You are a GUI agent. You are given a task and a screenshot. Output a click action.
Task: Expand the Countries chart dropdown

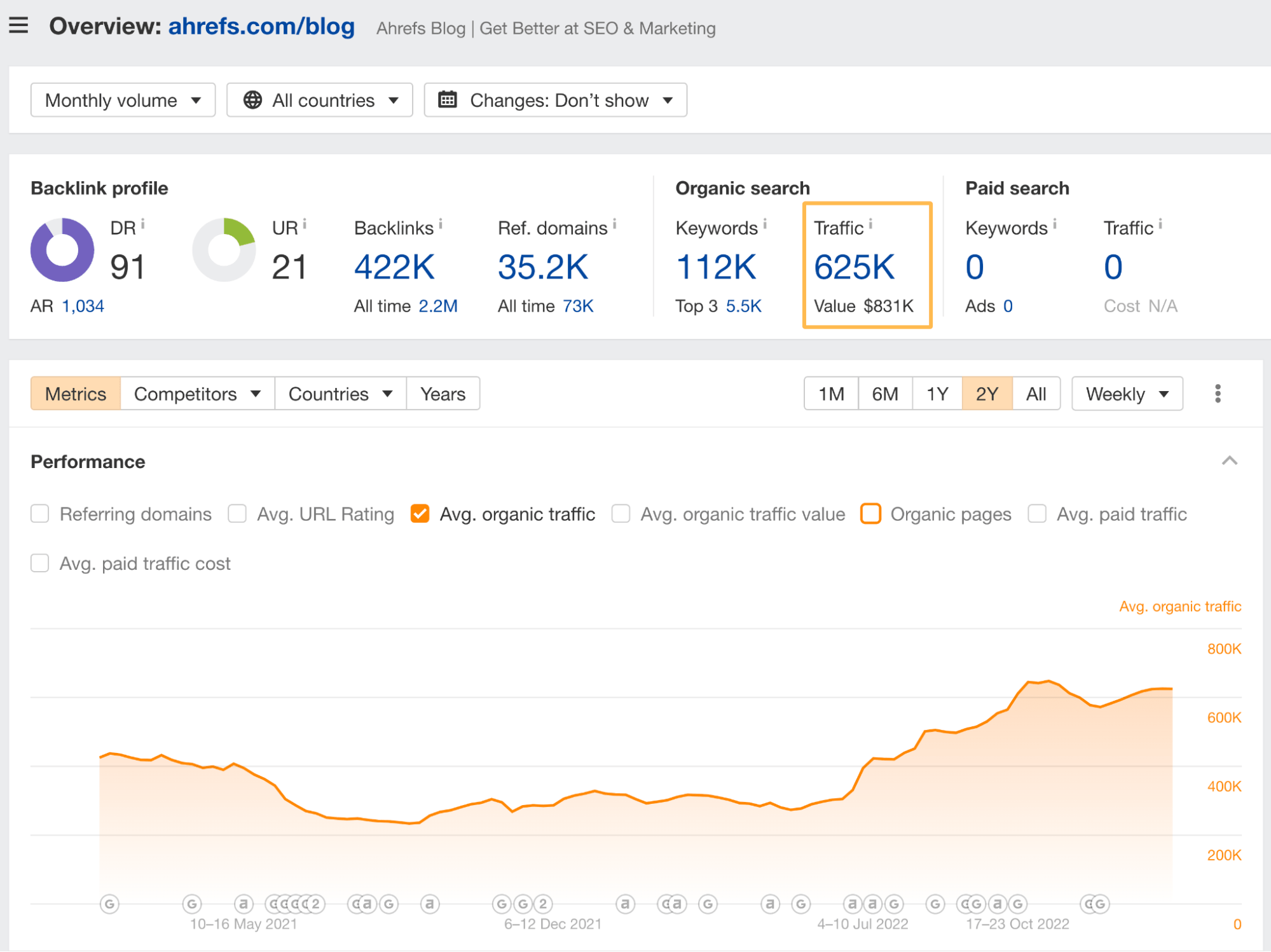pyautogui.click(x=341, y=394)
